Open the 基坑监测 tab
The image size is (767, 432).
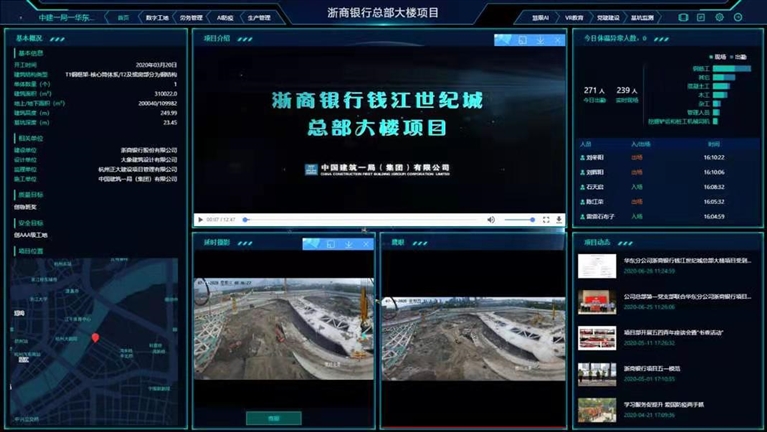pos(642,18)
